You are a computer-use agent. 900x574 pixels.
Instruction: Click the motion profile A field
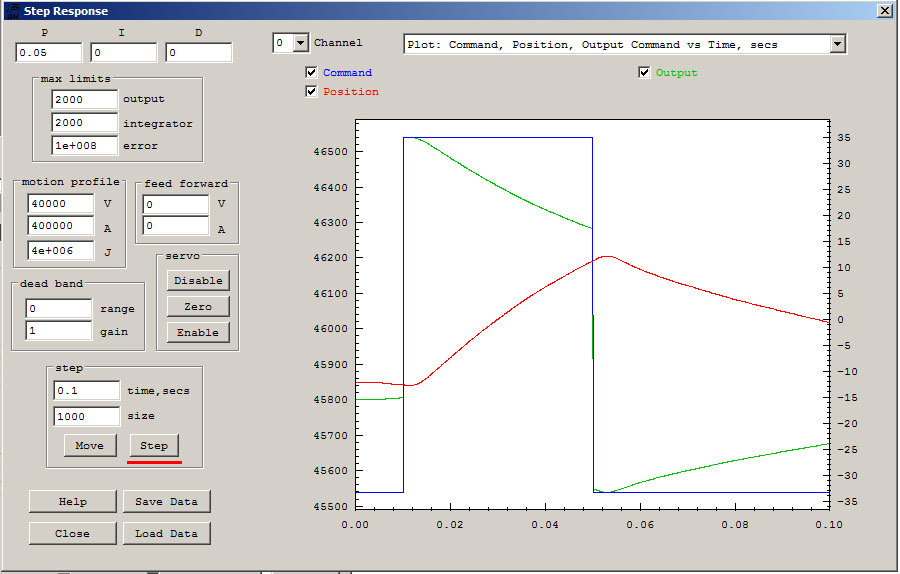pos(60,226)
